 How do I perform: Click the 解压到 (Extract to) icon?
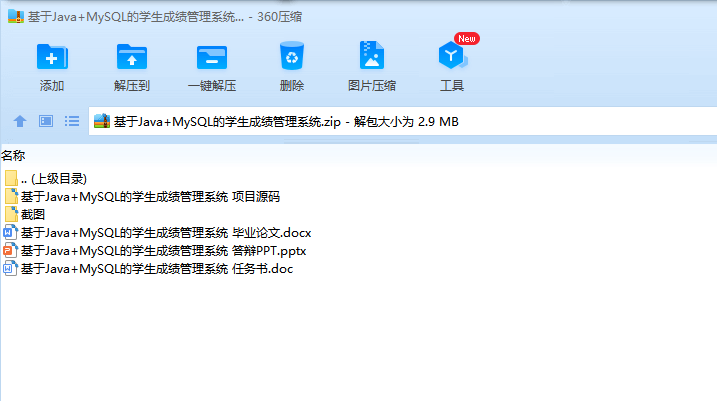[x=132, y=57]
